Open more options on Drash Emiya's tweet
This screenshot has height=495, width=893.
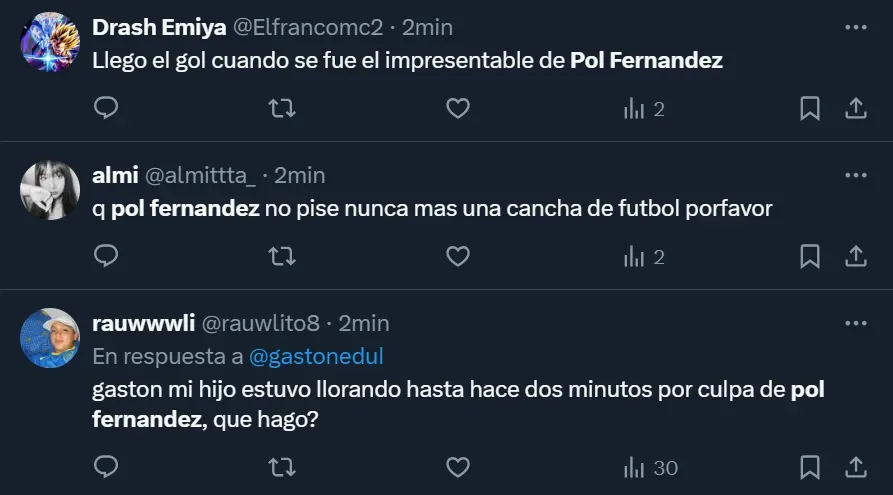[x=856, y=28]
